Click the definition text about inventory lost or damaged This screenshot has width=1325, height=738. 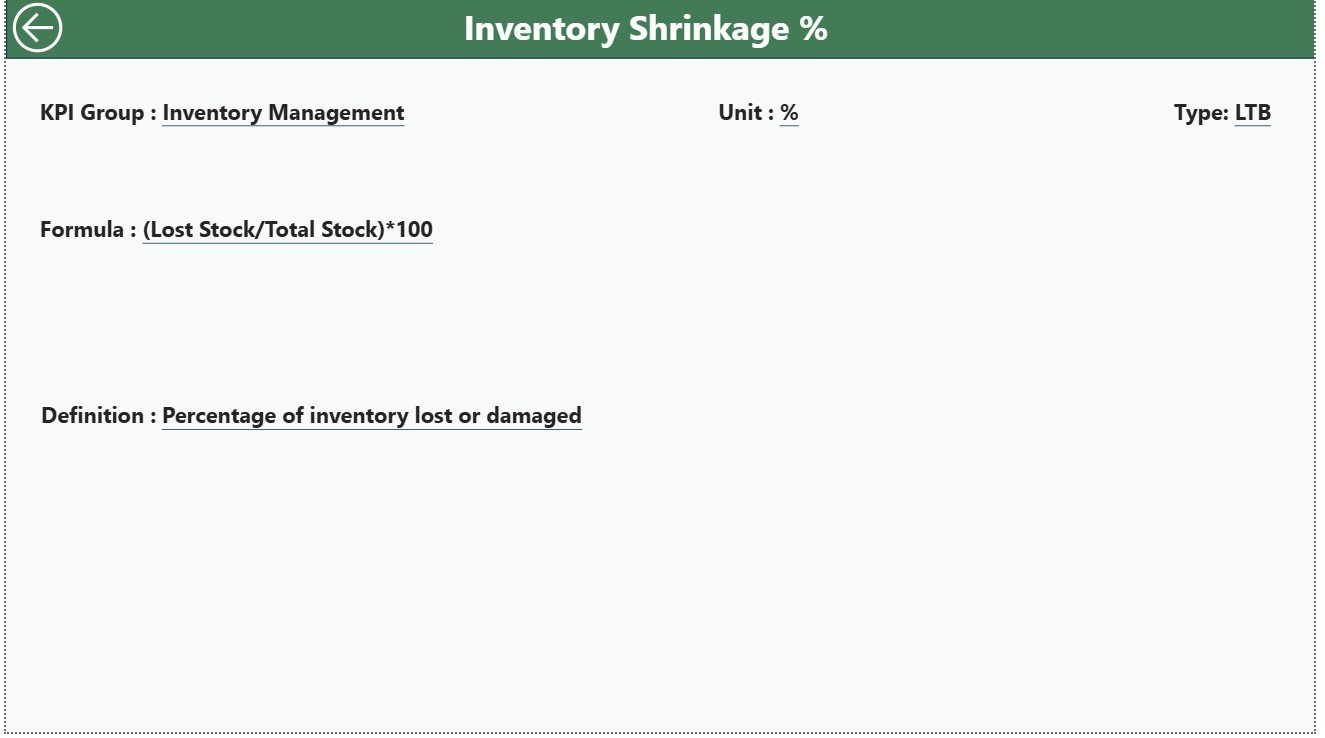pyautogui.click(x=371, y=415)
